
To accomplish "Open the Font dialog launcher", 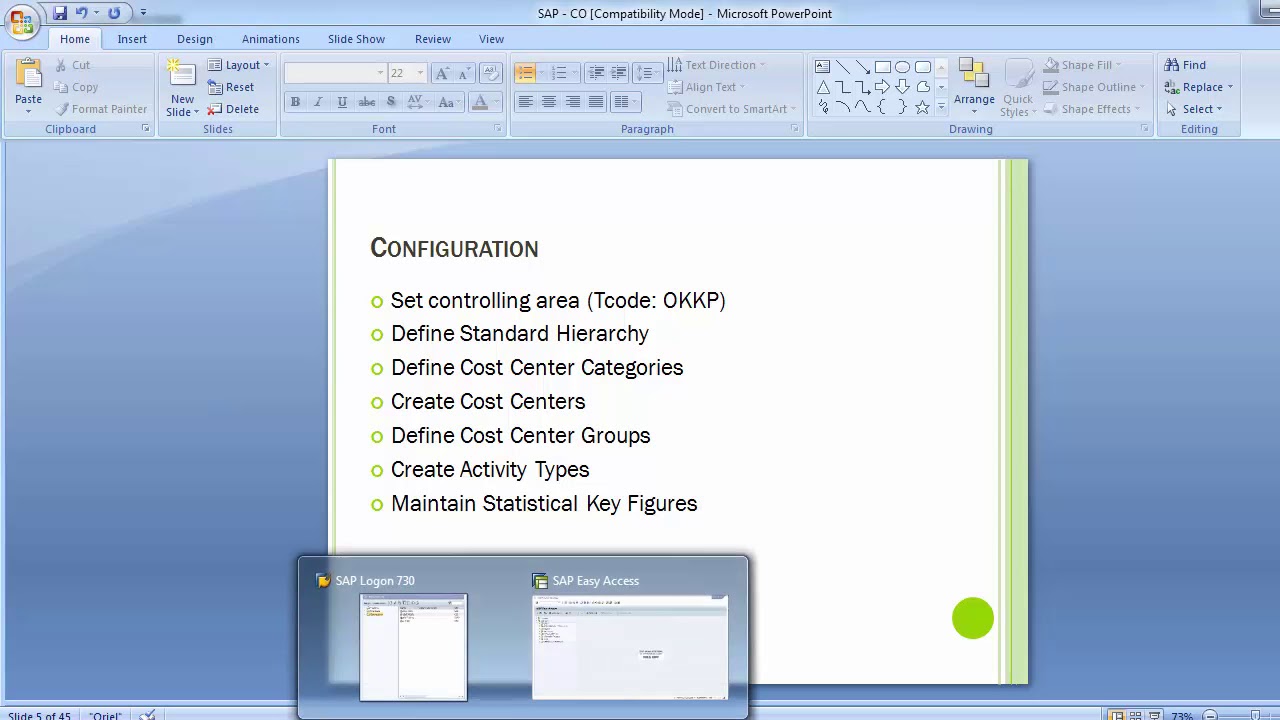I will pos(498,129).
